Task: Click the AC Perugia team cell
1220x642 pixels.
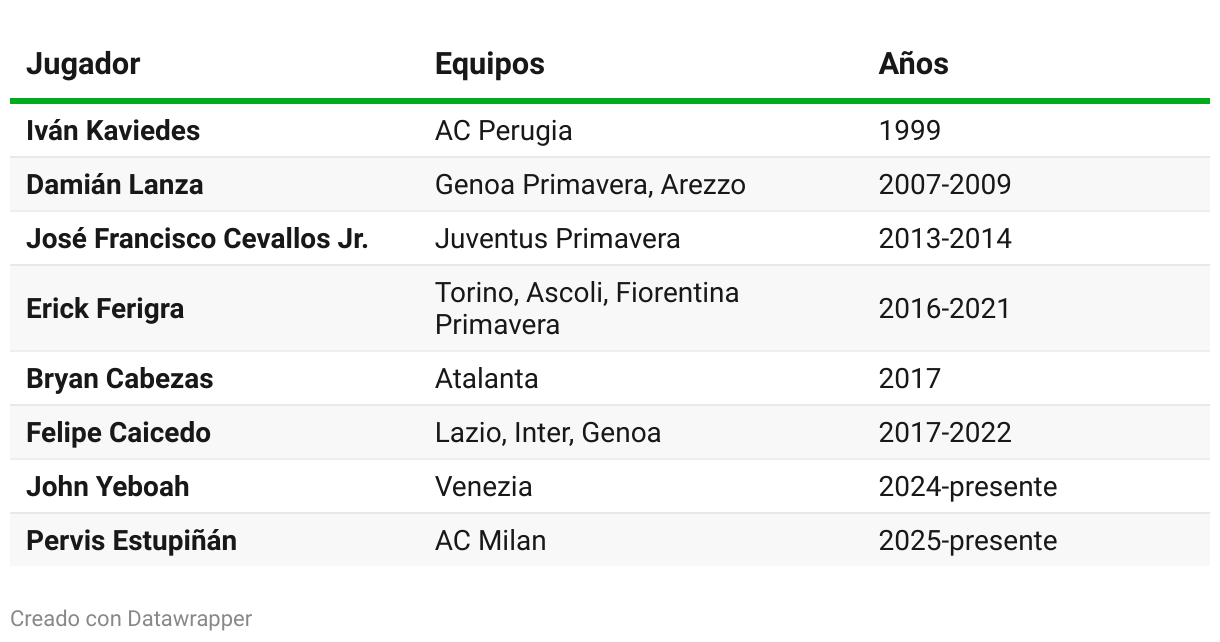Action: 504,131
